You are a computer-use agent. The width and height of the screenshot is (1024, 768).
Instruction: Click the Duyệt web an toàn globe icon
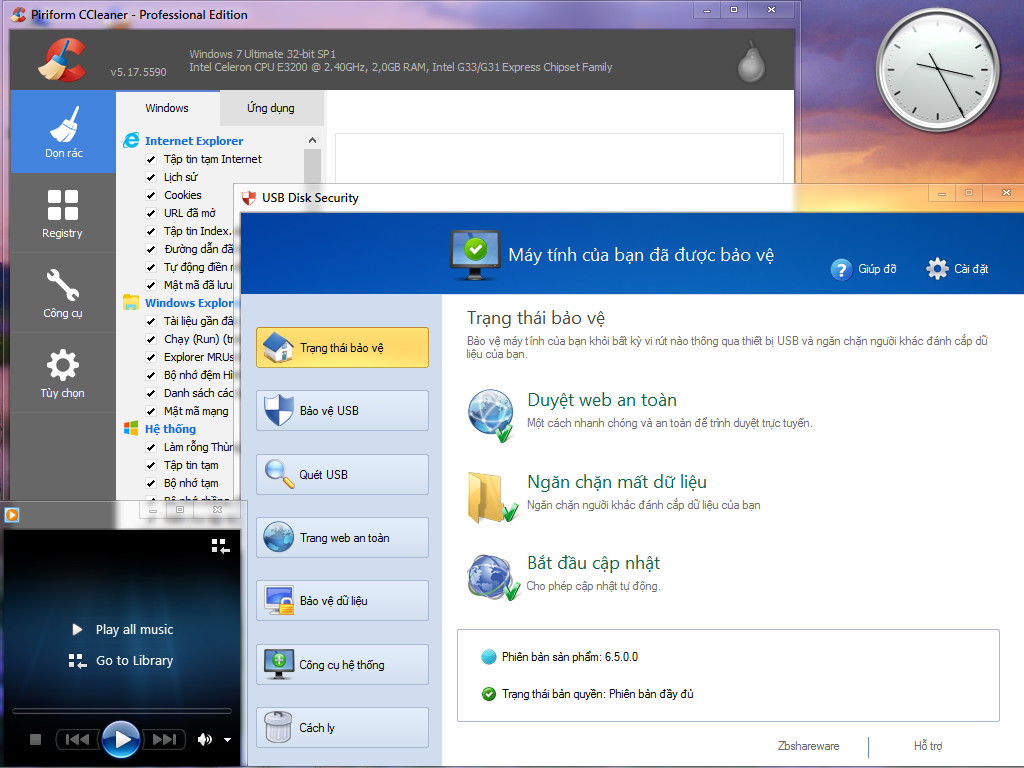click(x=490, y=415)
